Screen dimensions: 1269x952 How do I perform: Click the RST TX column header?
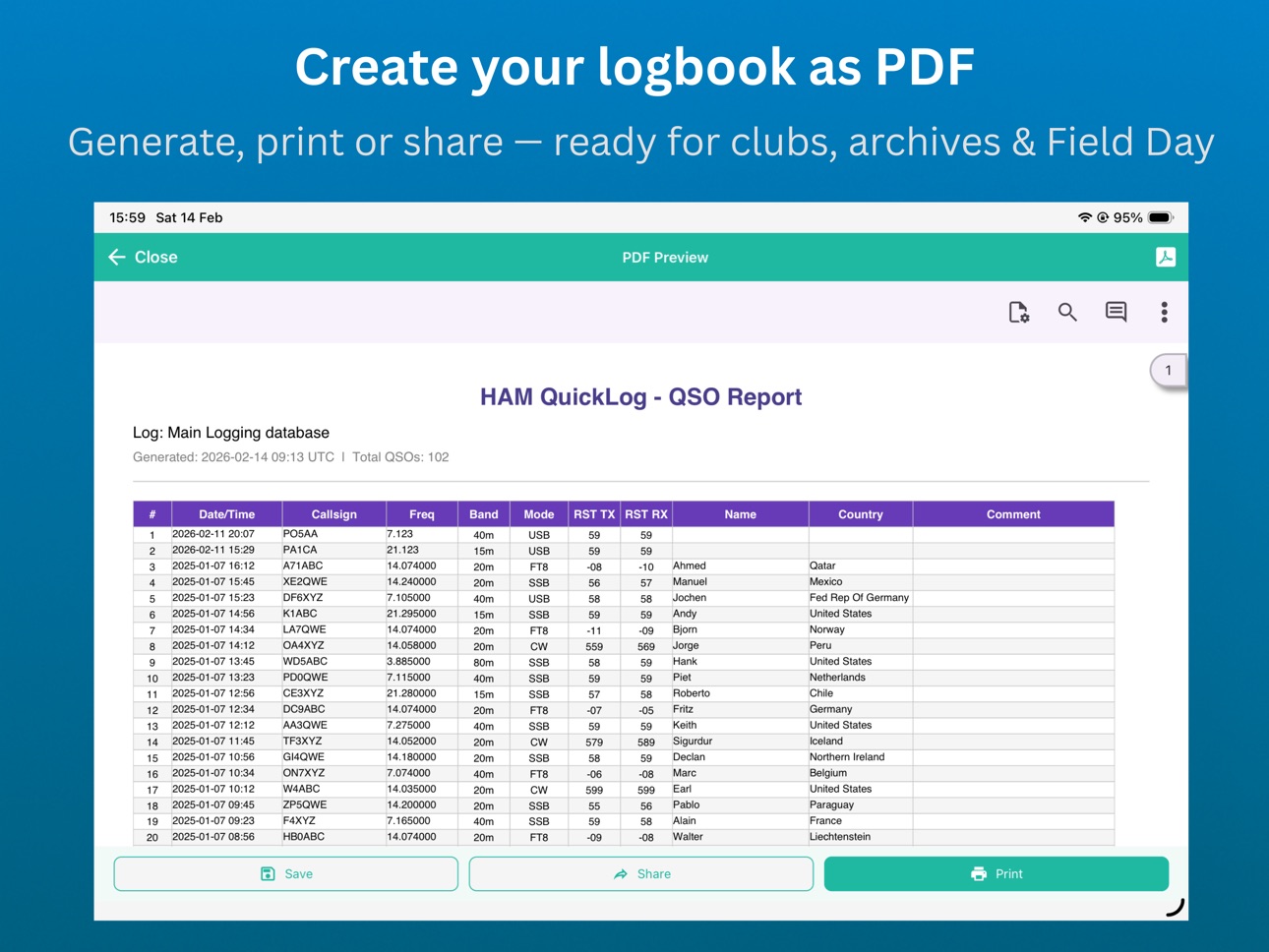tap(594, 514)
